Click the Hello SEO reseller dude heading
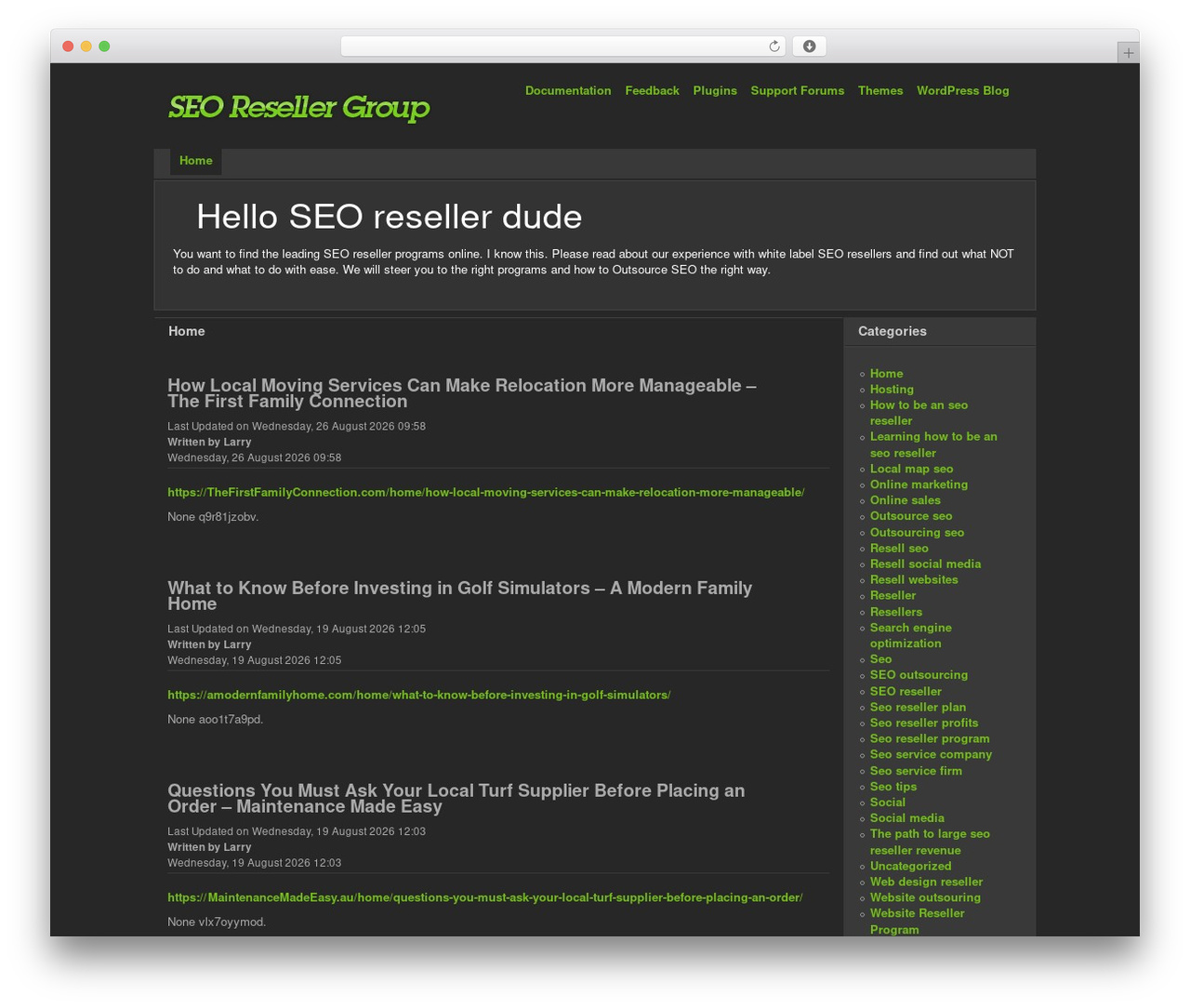 (x=389, y=217)
